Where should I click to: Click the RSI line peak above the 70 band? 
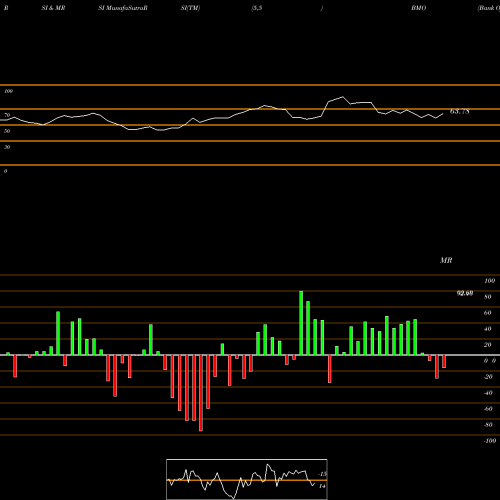click(x=343, y=97)
